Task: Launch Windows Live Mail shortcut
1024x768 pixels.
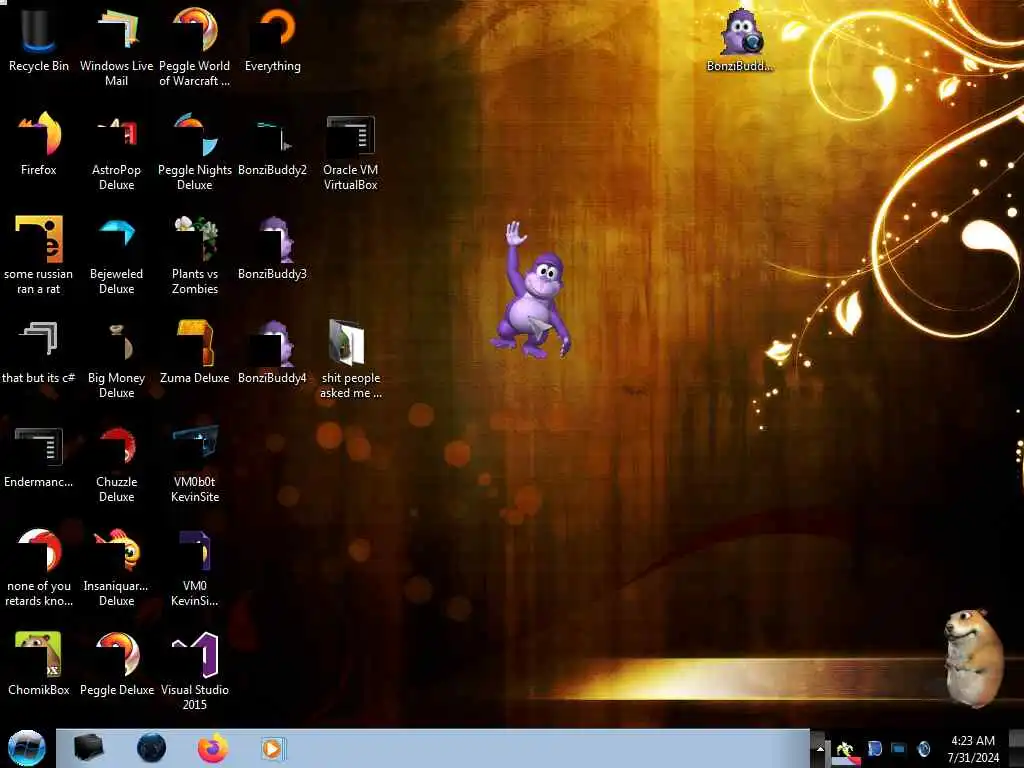Action: (116, 46)
